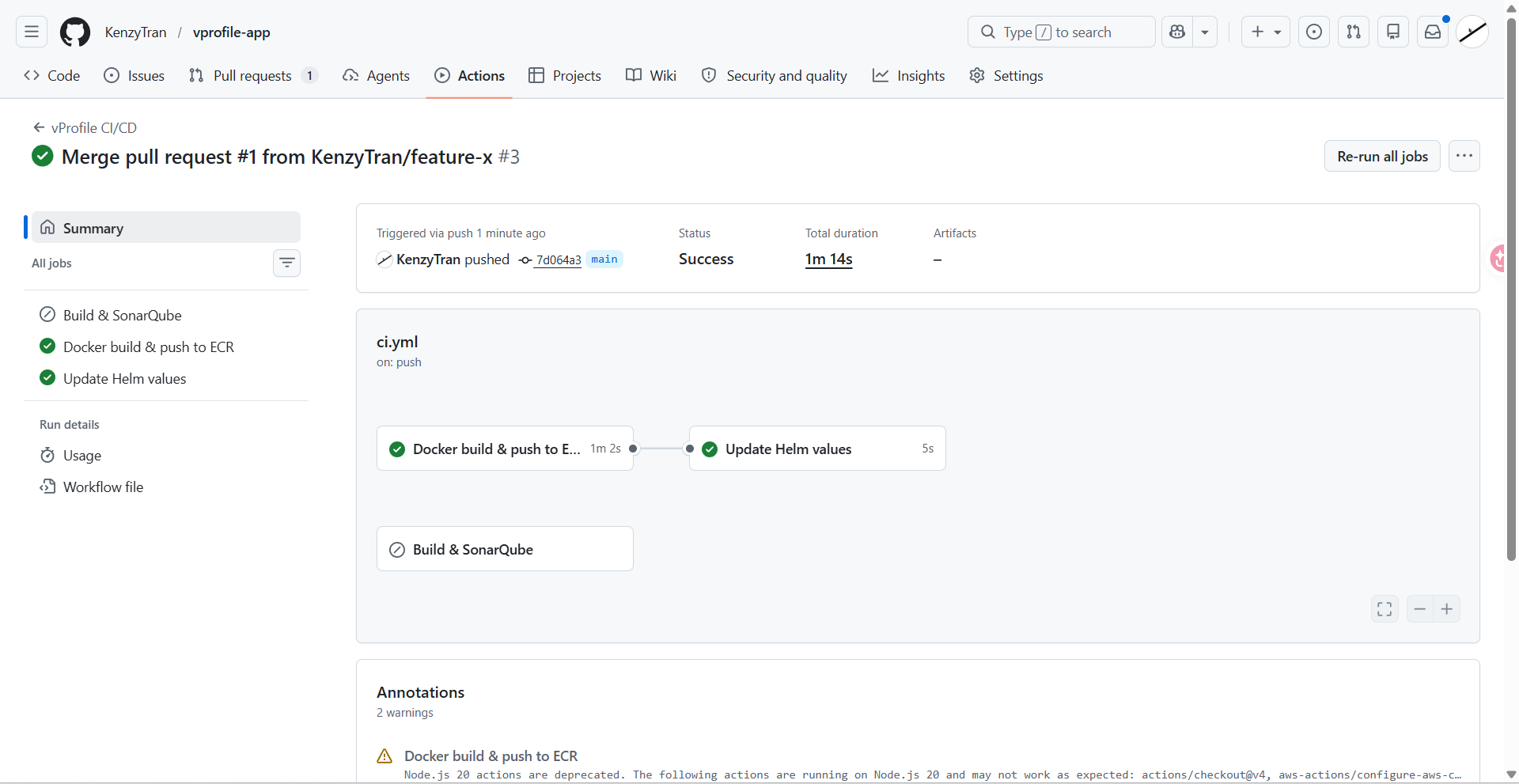Image resolution: width=1519 pixels, height=784 pixels.
Task: Click the 'Triggered via push 1 minute ago' text
Action: pyautogui.click(x=461, y=233)
